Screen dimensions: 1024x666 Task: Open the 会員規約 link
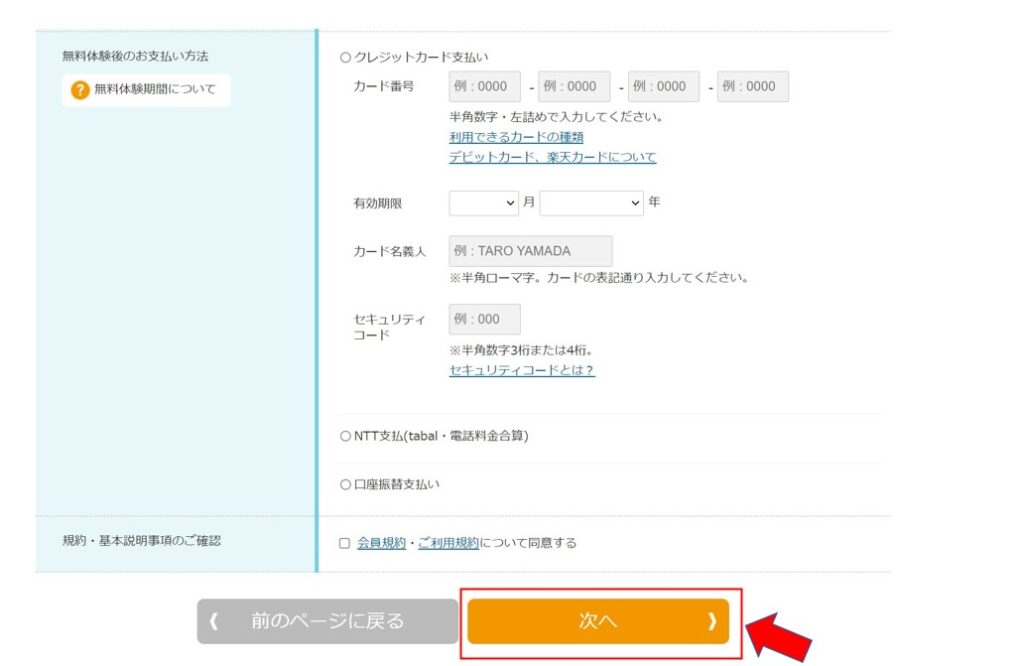381,543
